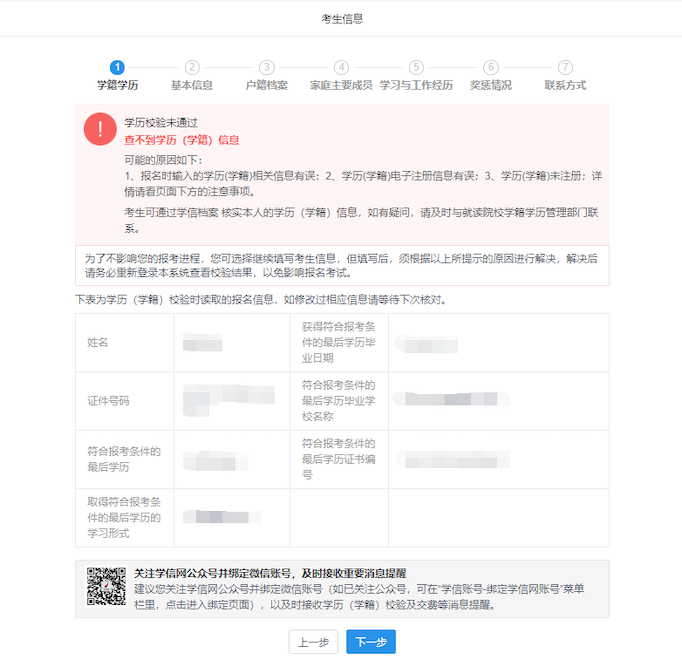Go to the 家庭主要成员 step label
Image resolution: width=682 pixels, height=660 pixels.
[341, 86]
